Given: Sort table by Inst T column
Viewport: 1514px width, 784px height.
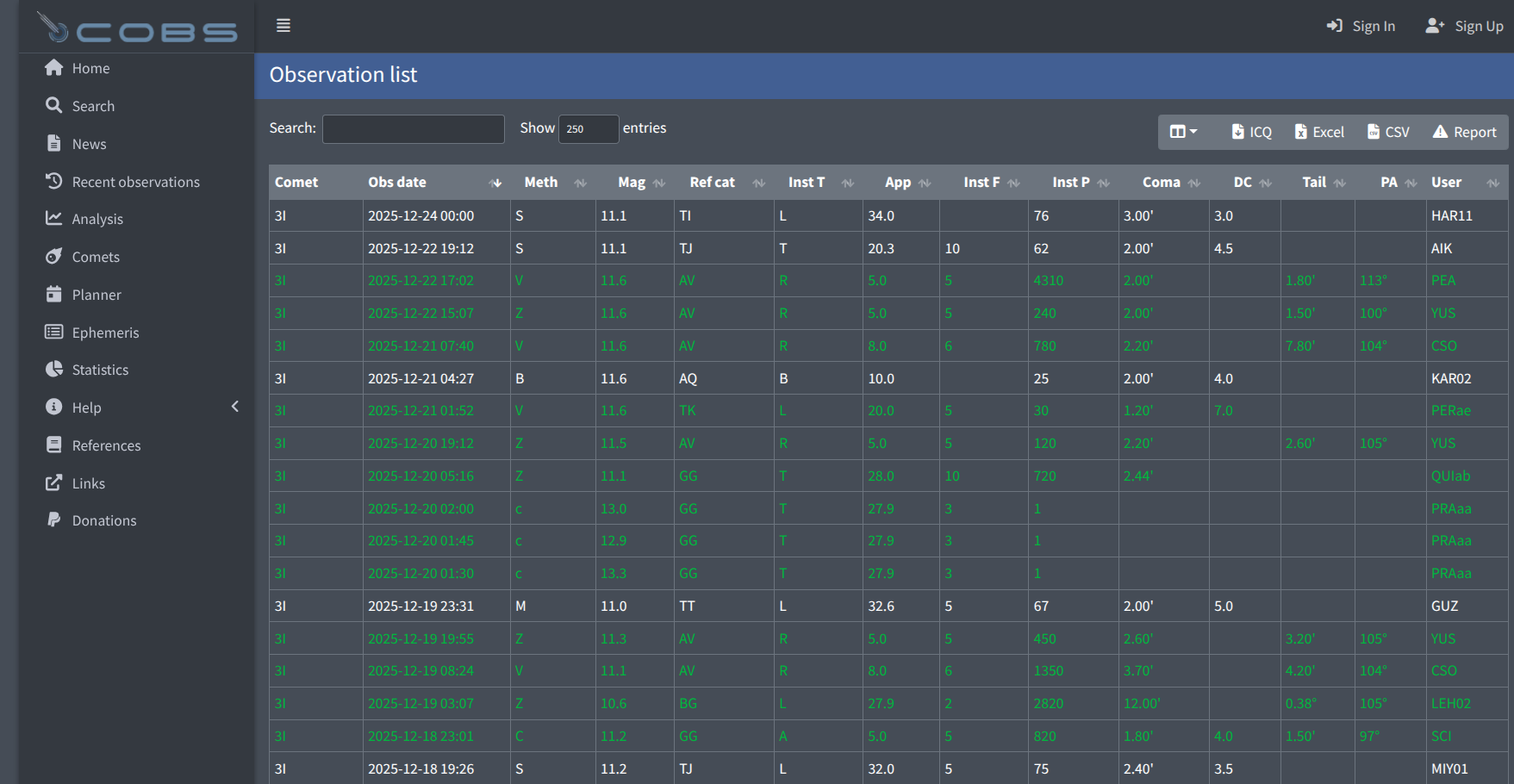Looking at the screenshot, I should 818,182.
